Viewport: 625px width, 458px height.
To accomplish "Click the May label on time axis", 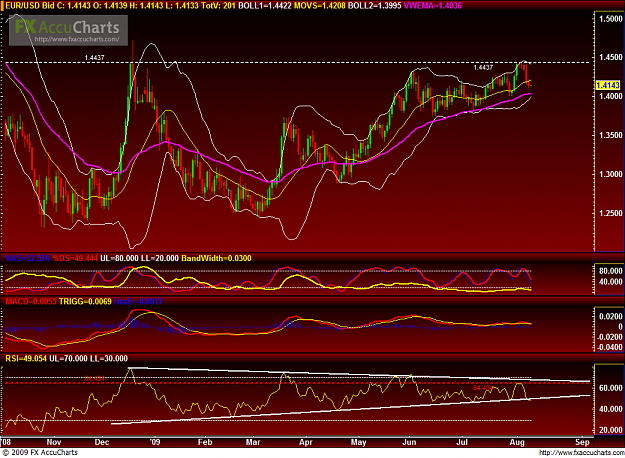I will click(x=358, y=442).
